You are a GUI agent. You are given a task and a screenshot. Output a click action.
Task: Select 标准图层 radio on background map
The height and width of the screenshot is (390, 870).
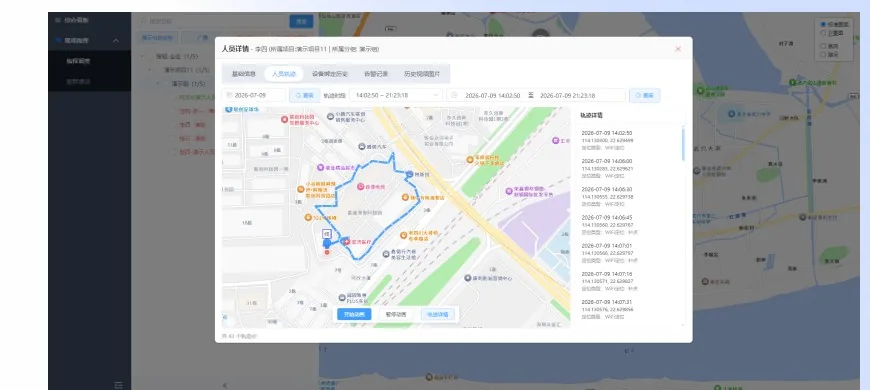823,24
